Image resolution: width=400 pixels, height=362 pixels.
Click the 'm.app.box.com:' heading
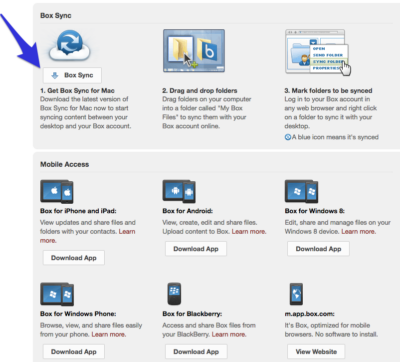point(310,314)
